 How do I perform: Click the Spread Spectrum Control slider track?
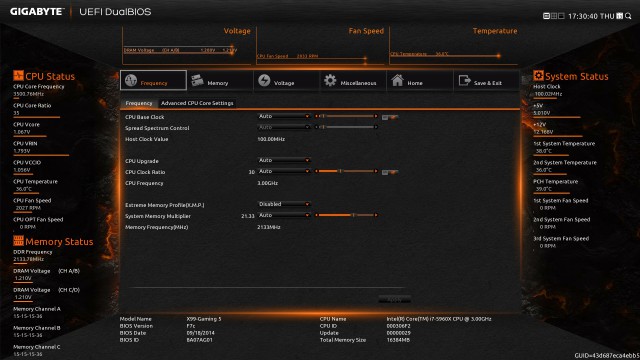pos(346,127)
